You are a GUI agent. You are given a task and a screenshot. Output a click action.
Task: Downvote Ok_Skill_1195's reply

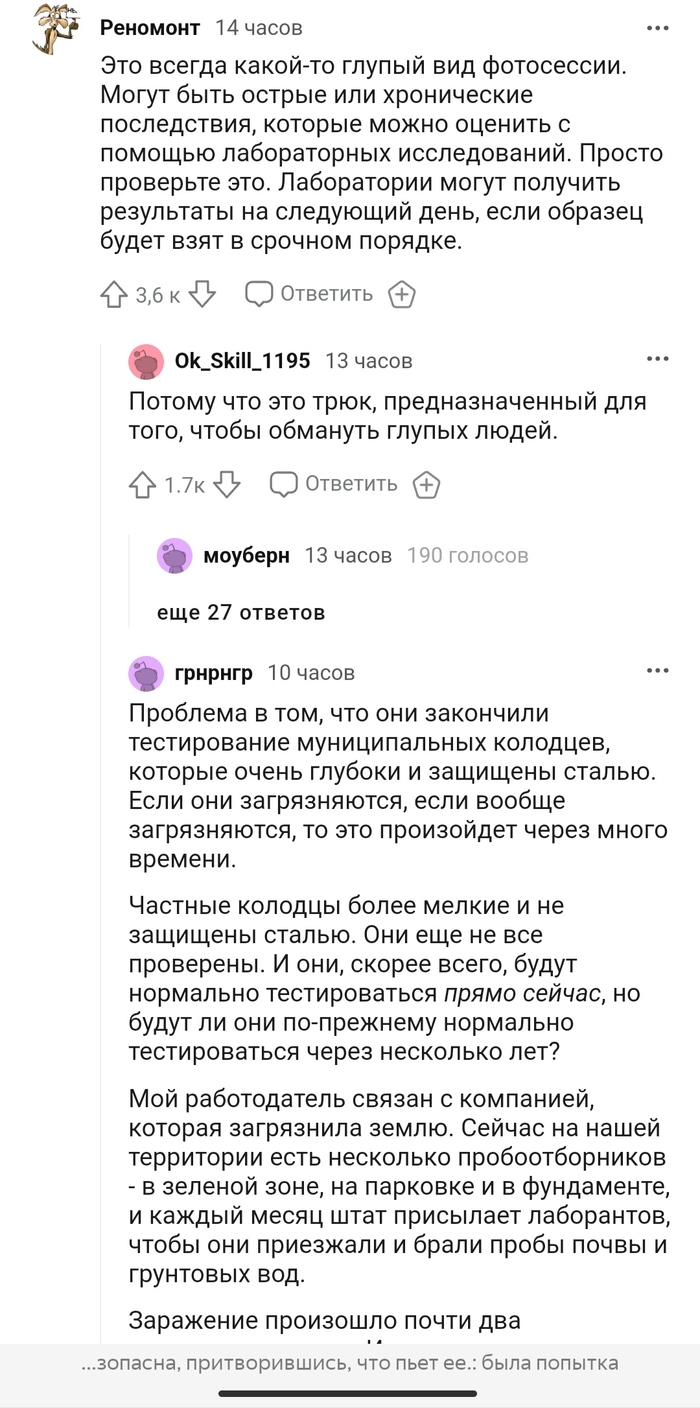click(228, 484)
